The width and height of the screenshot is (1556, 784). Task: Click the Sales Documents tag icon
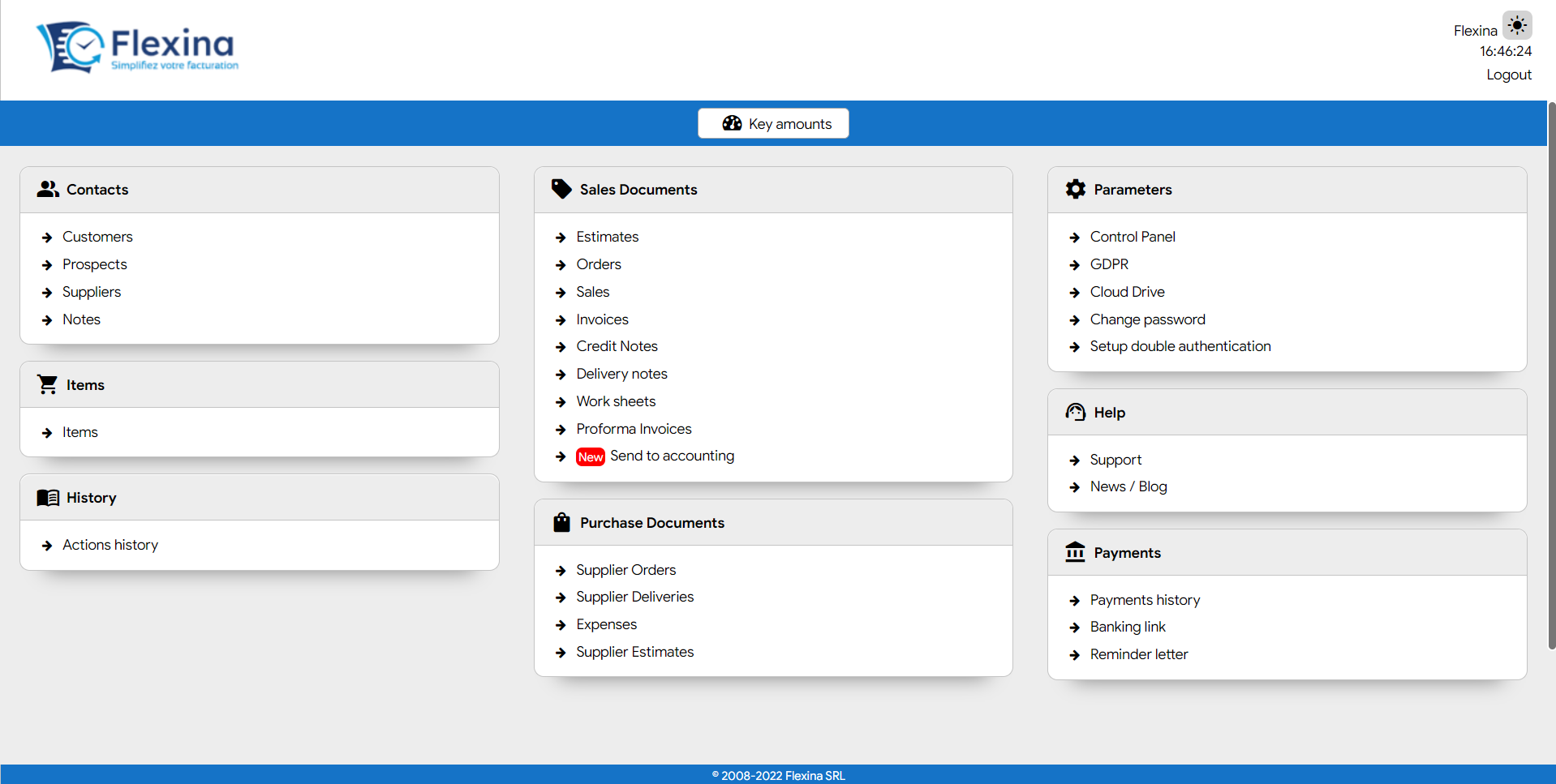tap(561, 189)
